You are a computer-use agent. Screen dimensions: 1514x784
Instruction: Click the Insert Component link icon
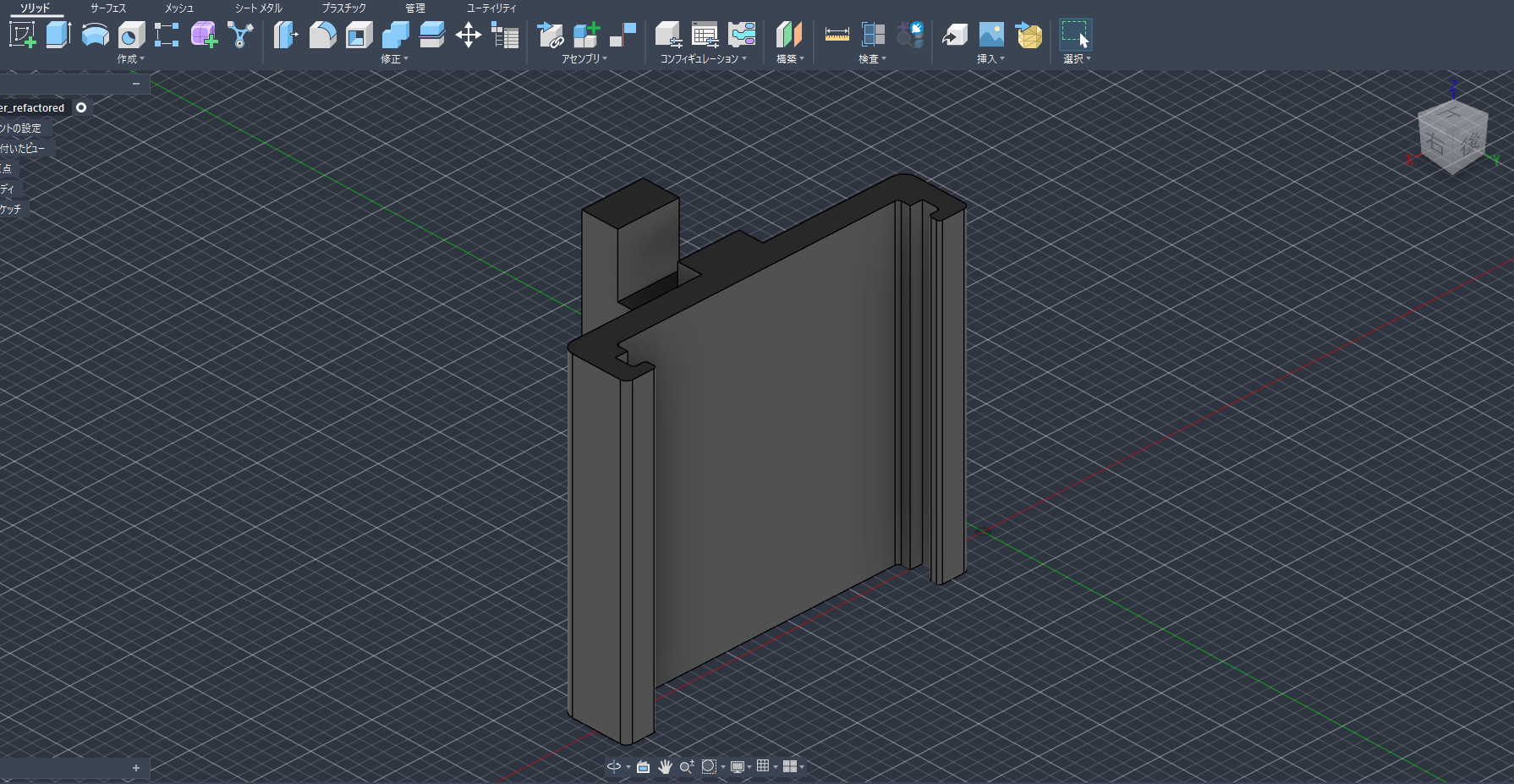coord(551,35)
